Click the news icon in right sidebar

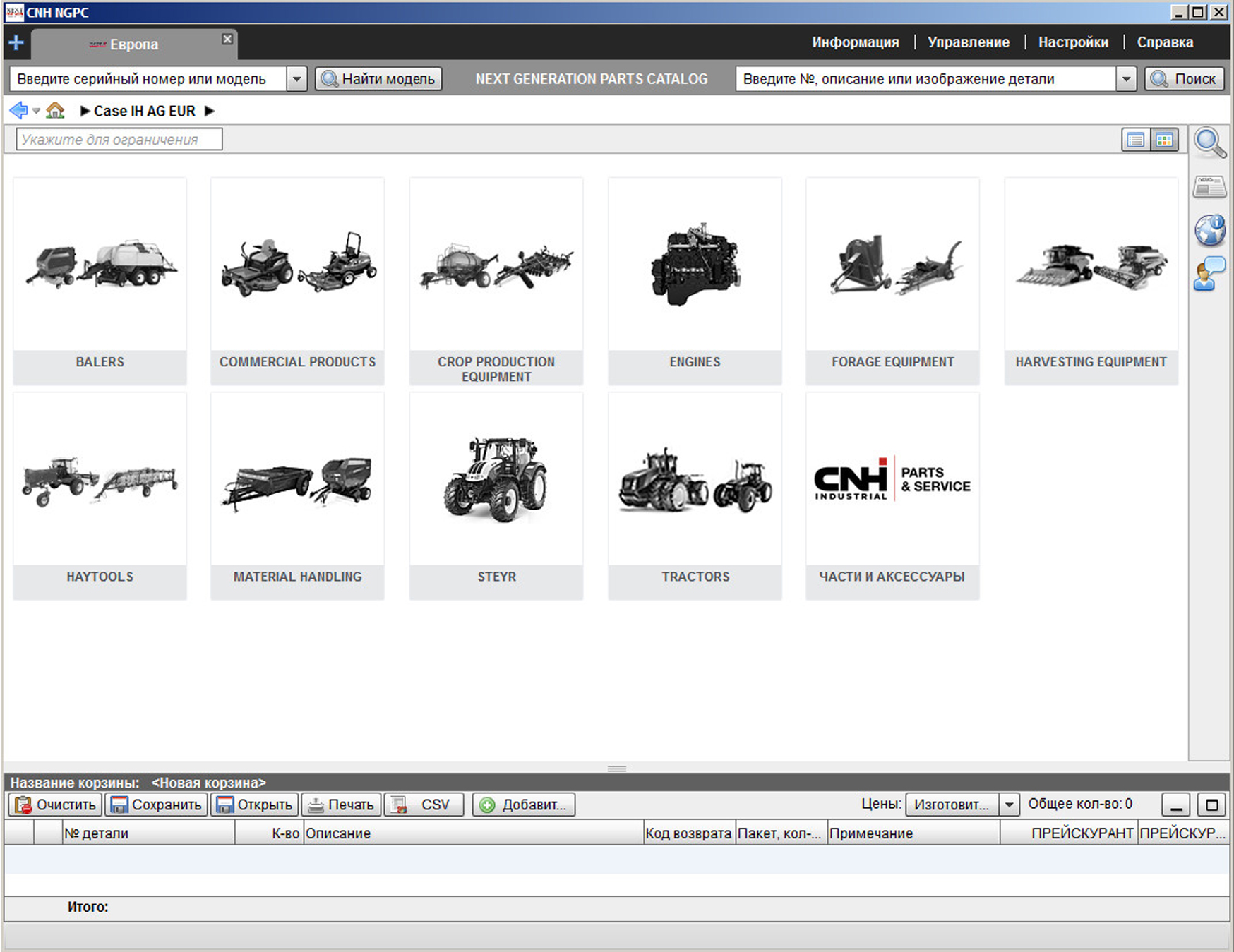click(1209, 187)
